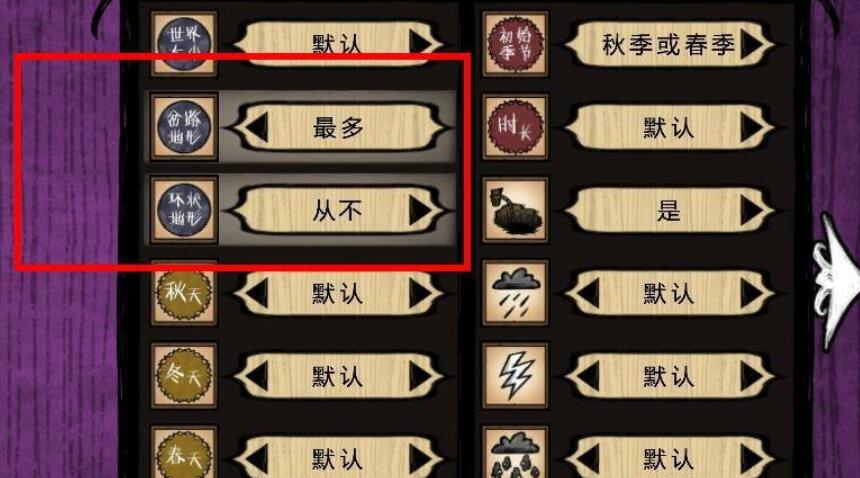The width and height of the screenshot is (860, 478).
Task: Click the 秋天 autumn season icon
Action: point(184,293)
